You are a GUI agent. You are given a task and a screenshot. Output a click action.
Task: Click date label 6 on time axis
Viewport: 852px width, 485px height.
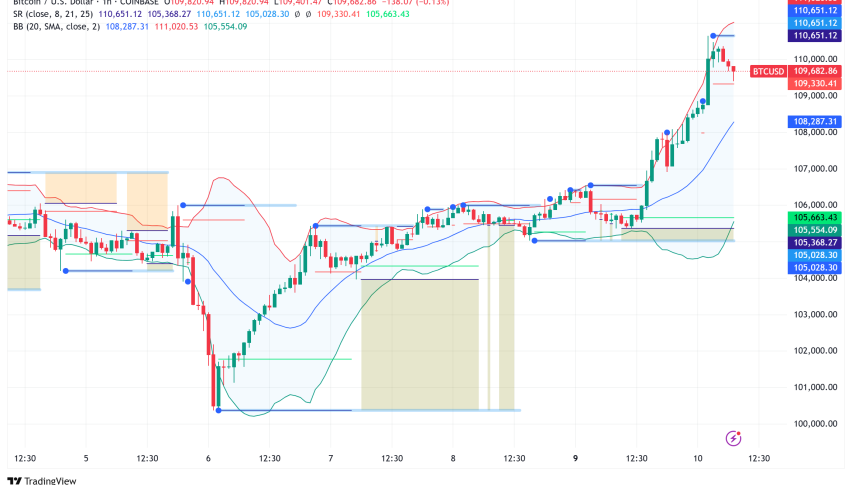point(208,458)
